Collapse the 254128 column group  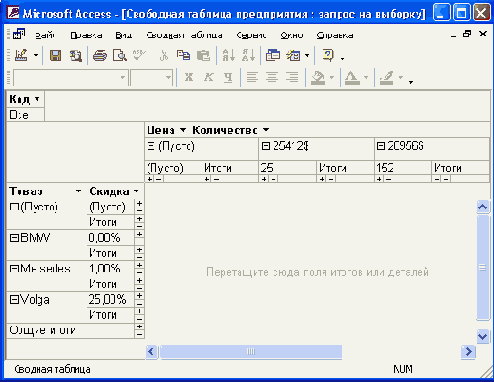266,146
